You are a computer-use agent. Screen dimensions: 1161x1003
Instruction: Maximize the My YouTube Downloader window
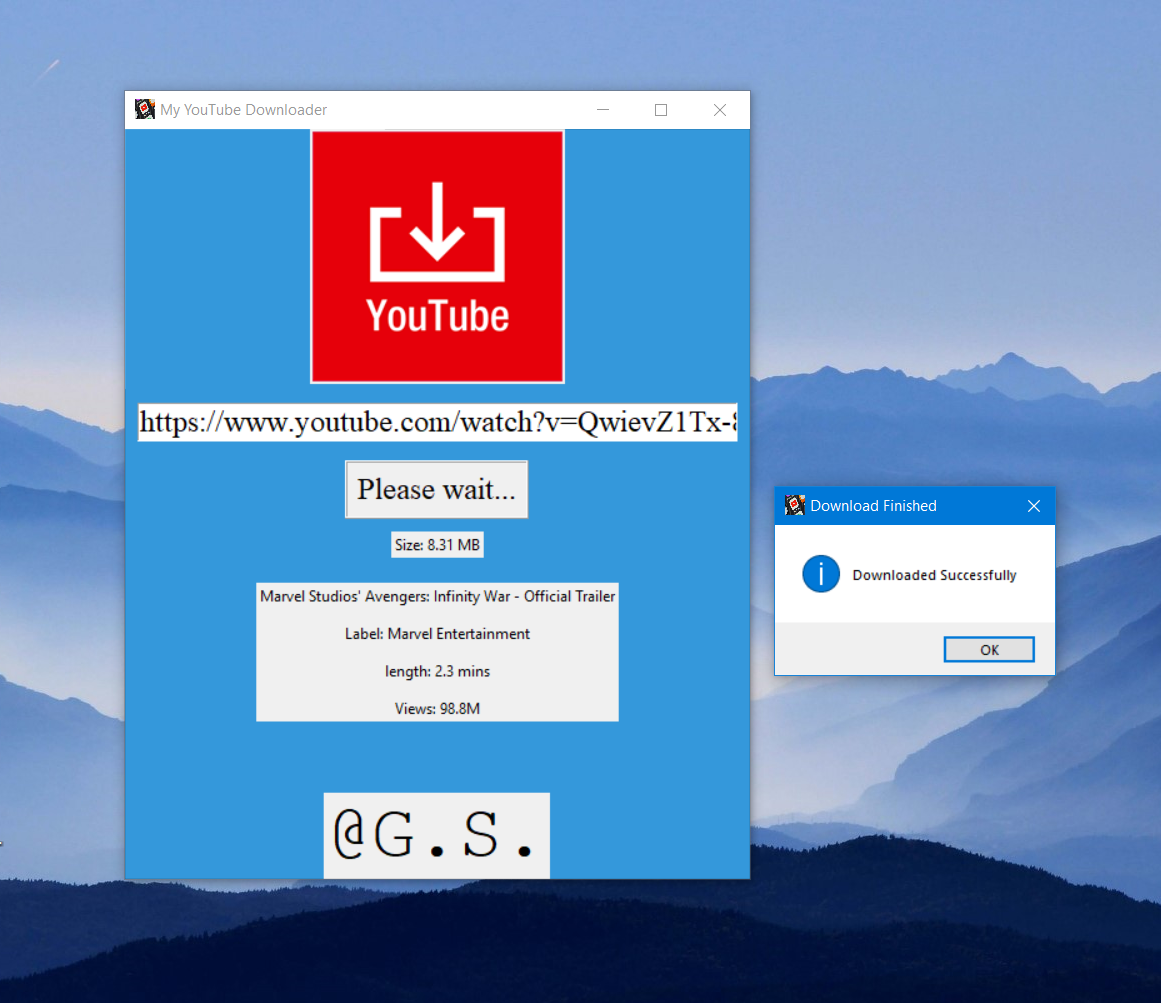click(x=660, y=110)
